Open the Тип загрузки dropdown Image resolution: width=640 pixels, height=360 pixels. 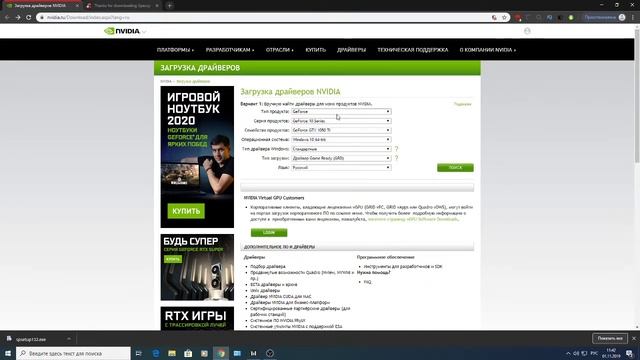[x=341, y=158]
